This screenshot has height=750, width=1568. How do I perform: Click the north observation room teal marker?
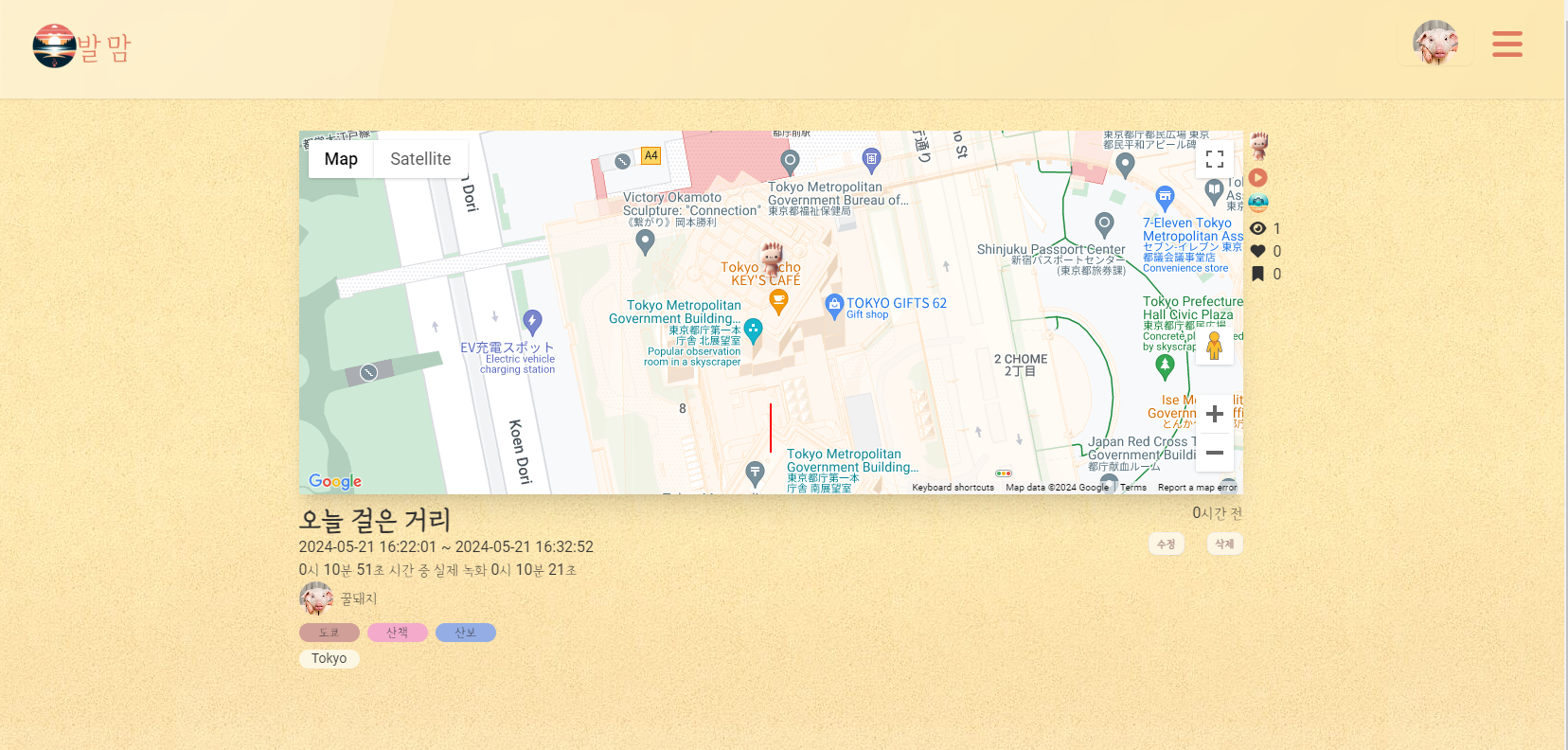pos(754,330)
